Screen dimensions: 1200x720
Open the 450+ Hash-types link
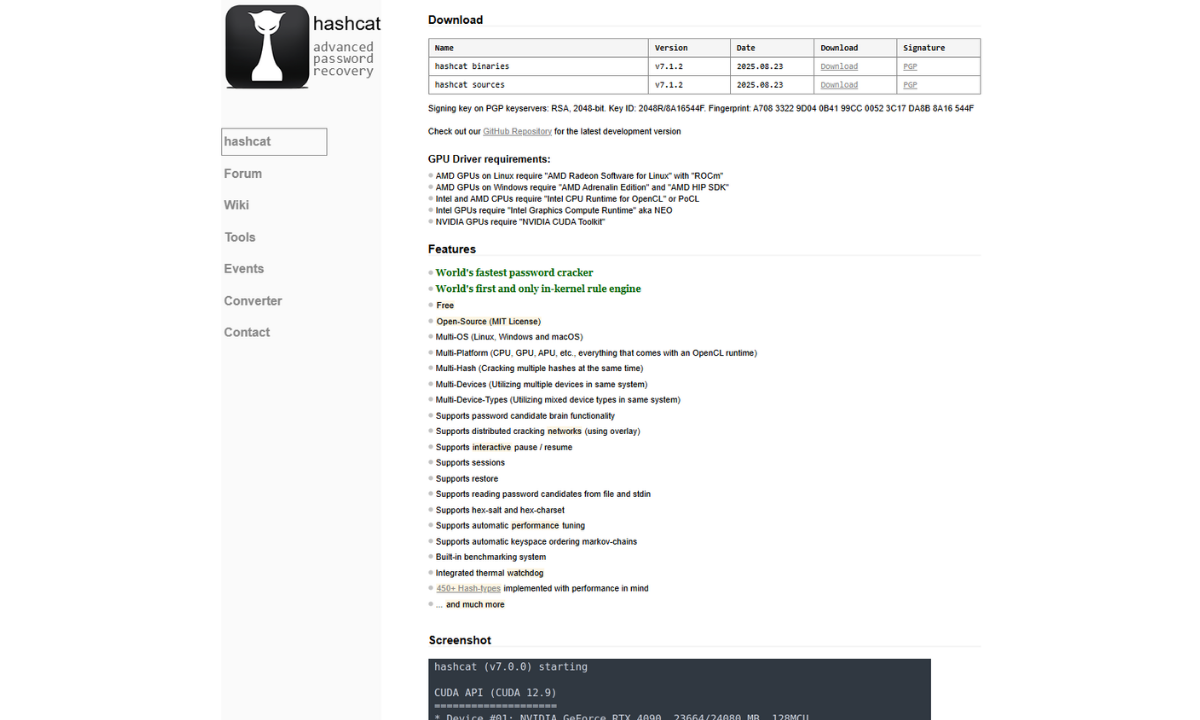468,589
